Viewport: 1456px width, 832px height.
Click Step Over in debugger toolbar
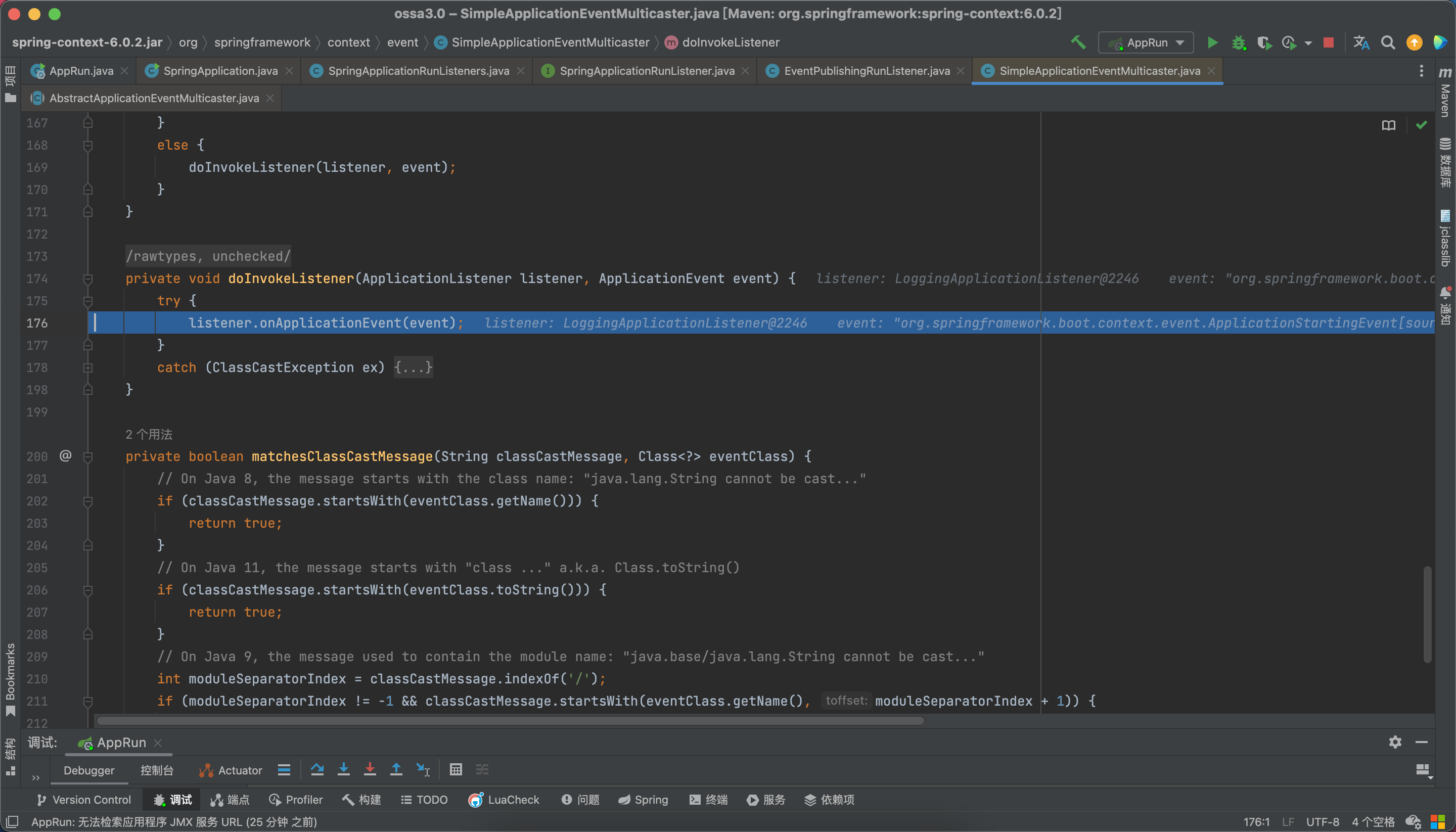point(317,770)
